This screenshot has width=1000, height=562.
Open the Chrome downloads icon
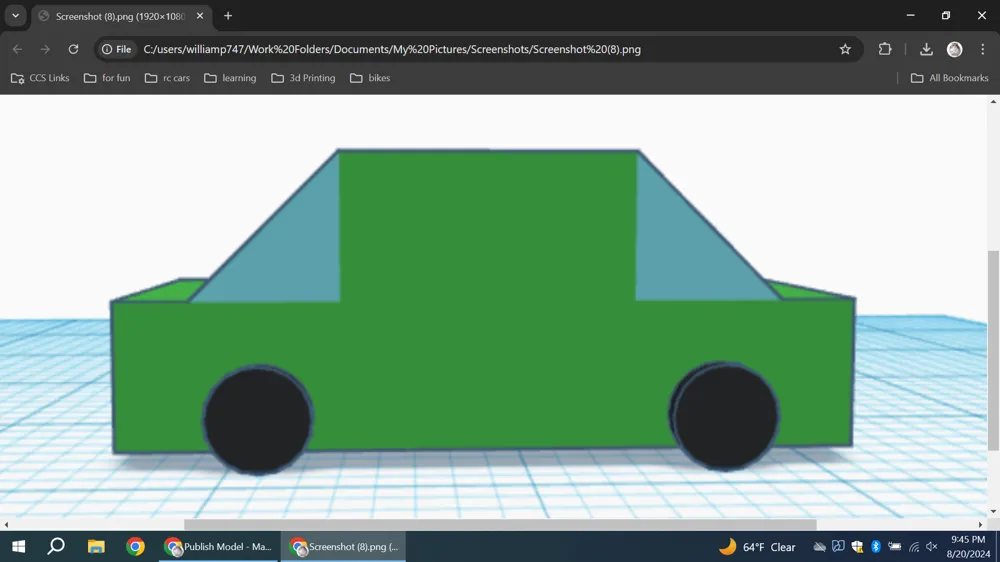(x=926, y=49)
